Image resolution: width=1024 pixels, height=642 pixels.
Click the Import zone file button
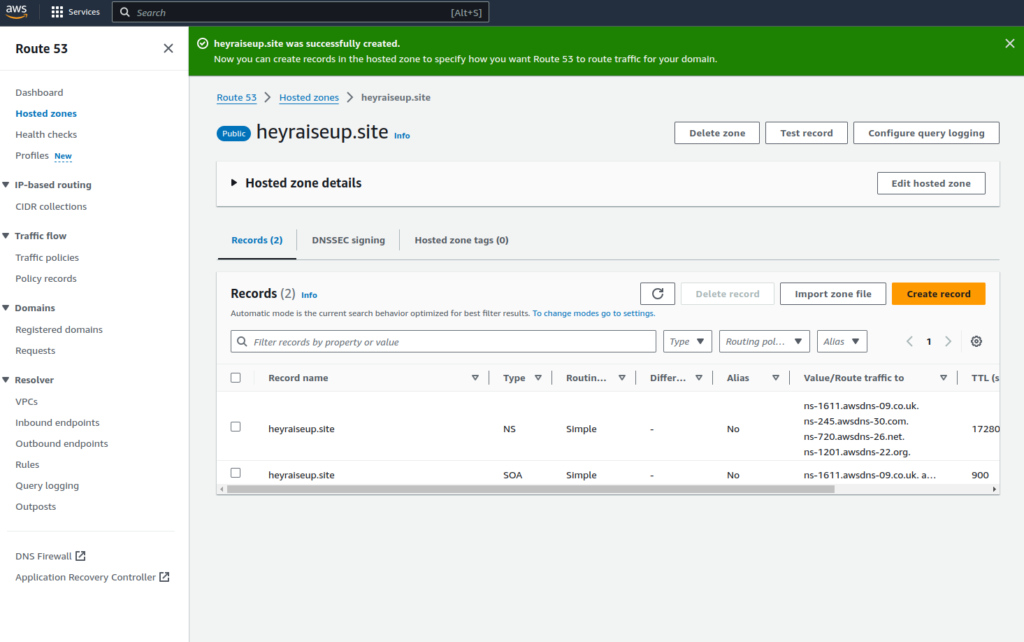pyautogui.click(x=833, y=294)
